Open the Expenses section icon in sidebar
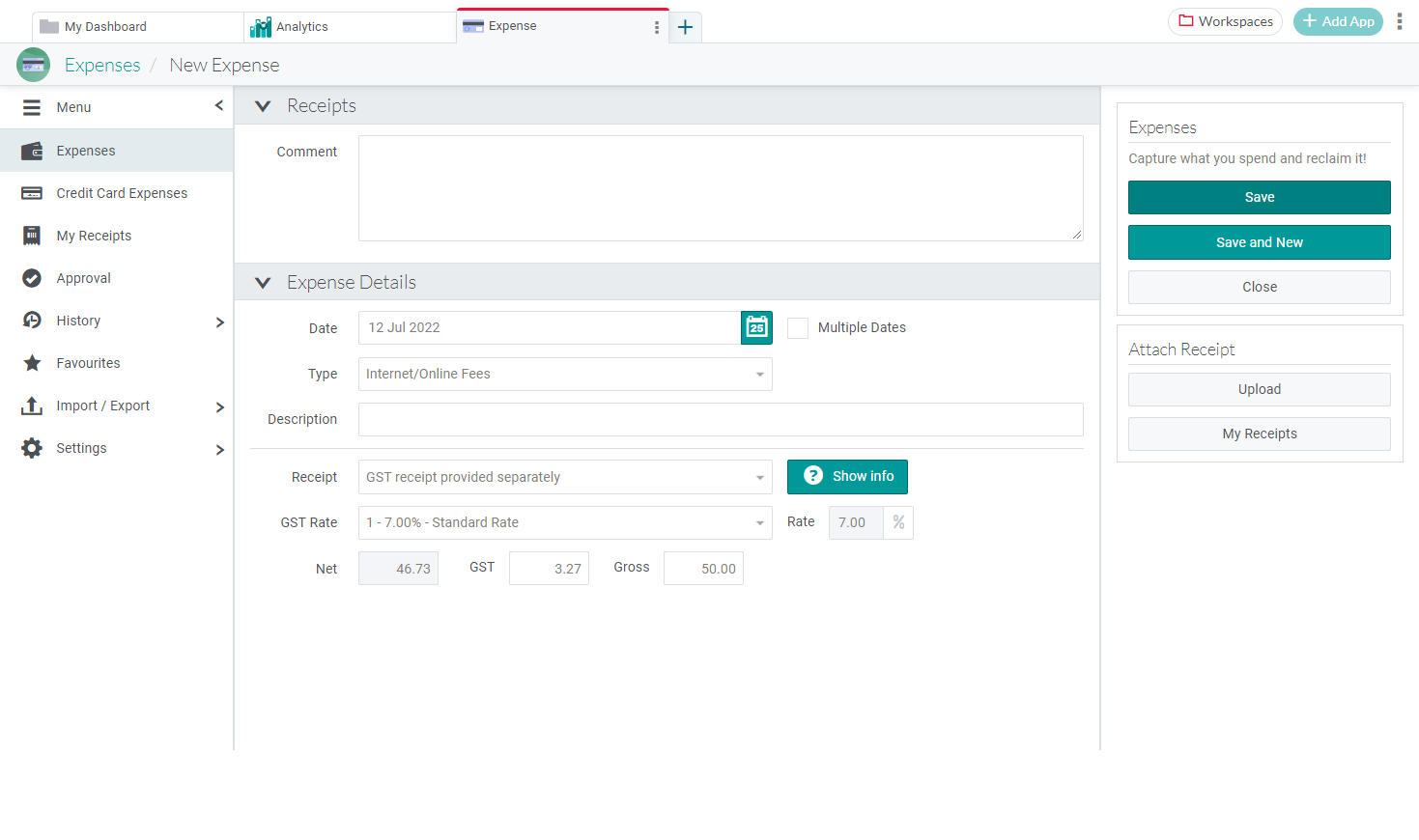The image size is (1419, 840). (32, 151)
